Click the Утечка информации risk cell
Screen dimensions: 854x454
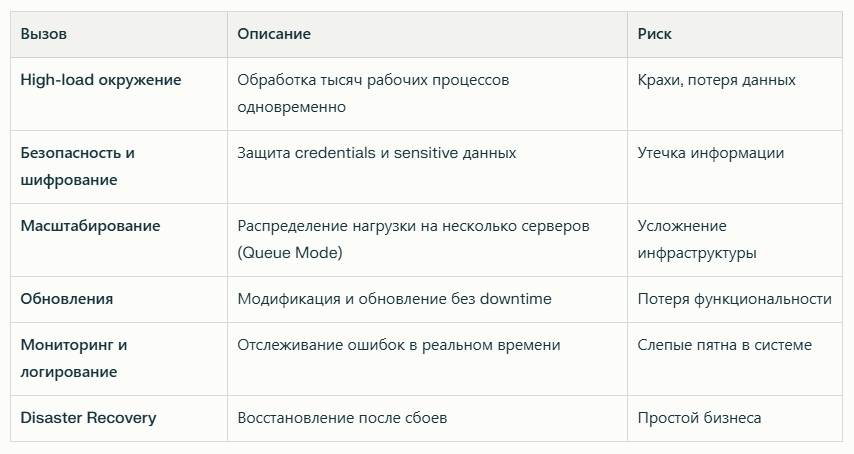(735, 167)
